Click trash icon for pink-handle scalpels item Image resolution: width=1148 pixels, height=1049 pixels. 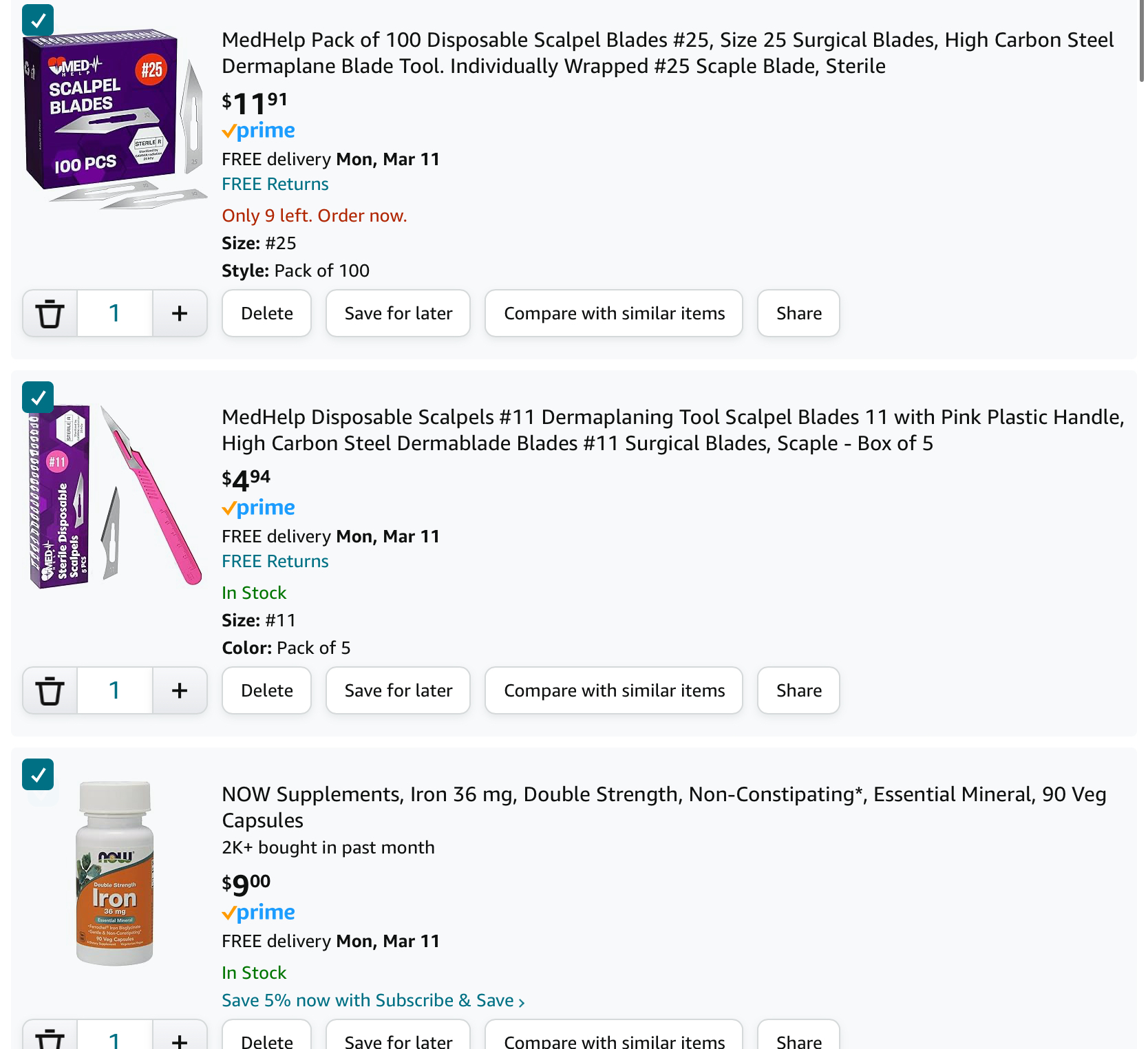[50, 691]
